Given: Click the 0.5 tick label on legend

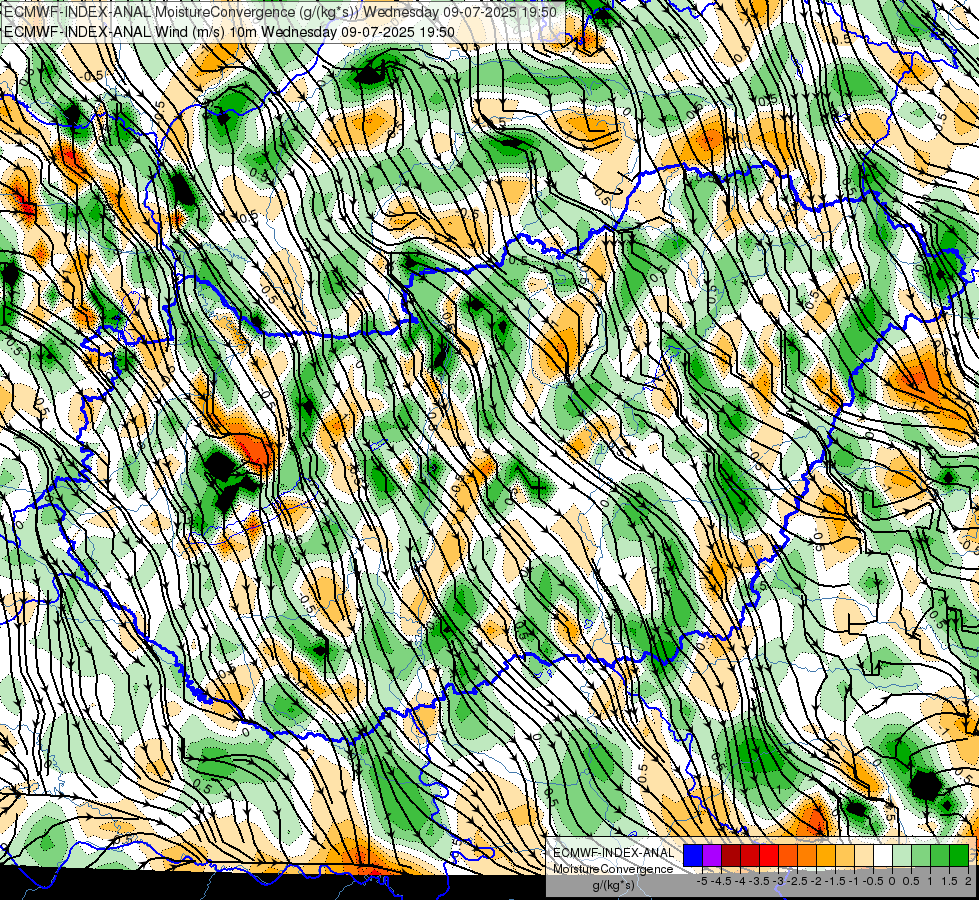Looking at the screenshot, I should point(911,881).
